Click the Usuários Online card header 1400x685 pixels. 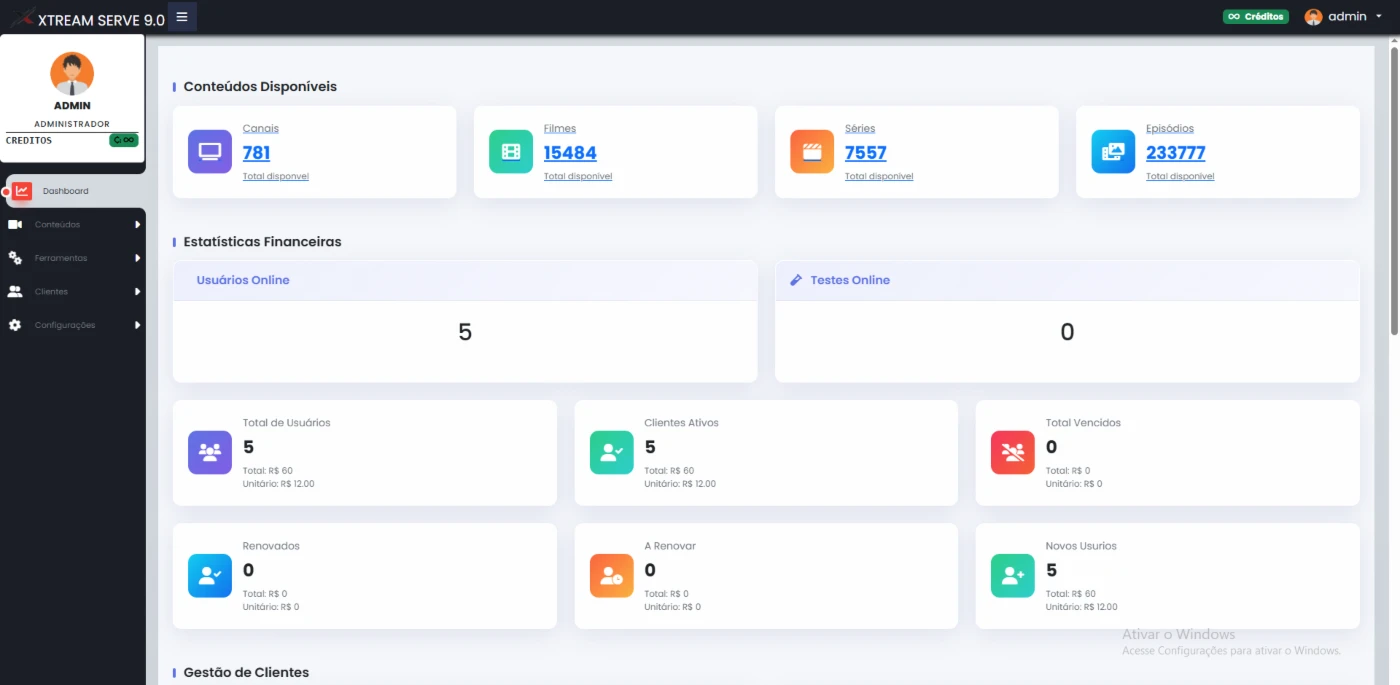465,280
